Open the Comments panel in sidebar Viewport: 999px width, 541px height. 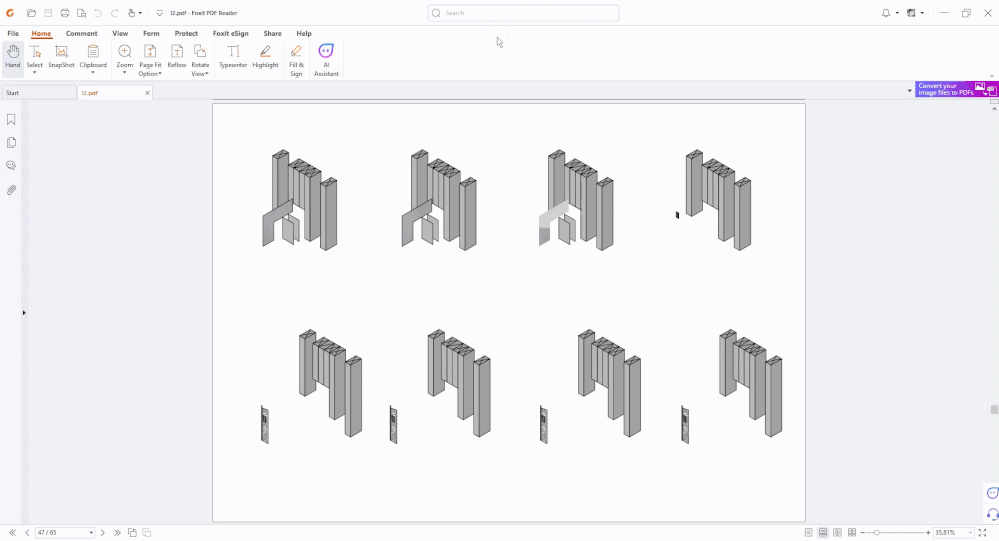click(x=11, y=166)
